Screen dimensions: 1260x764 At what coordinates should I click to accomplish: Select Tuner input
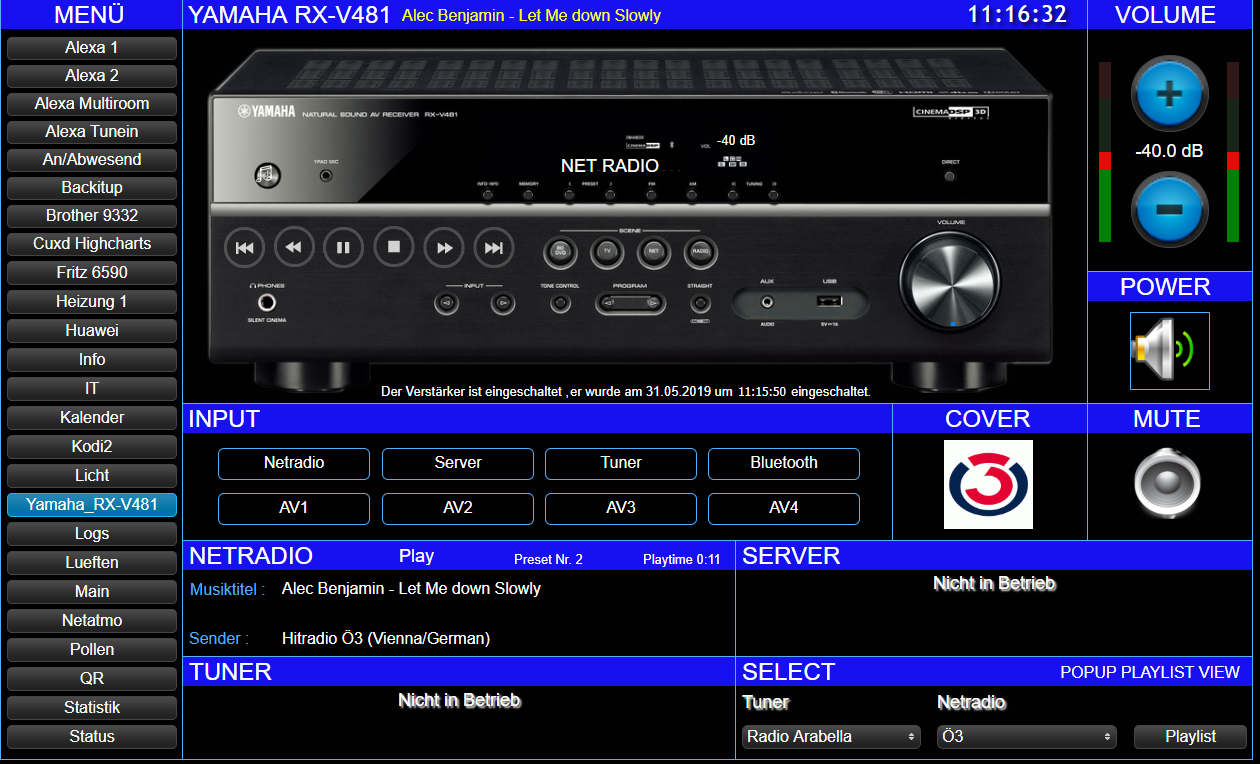(x=621, y=463)
